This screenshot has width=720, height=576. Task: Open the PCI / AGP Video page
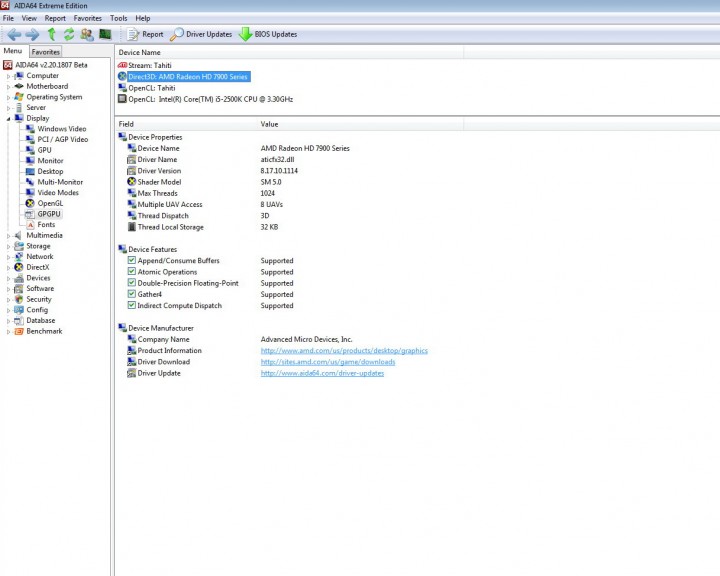point(62,139)
